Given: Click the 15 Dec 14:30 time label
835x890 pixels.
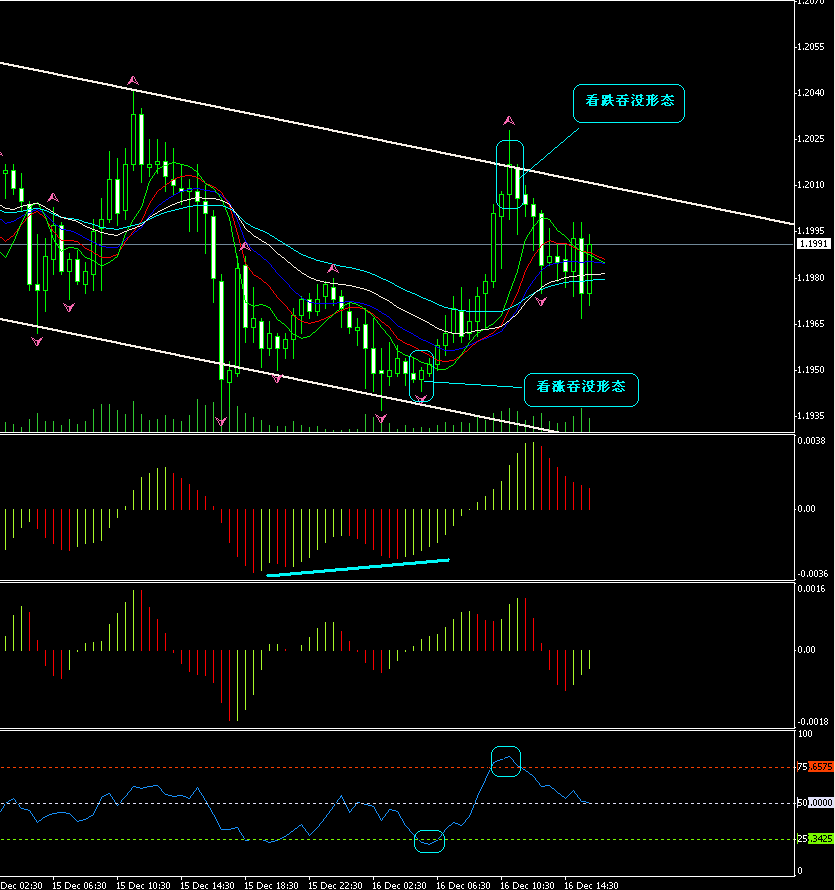Looking at the screenshot, I should (207, 885).
